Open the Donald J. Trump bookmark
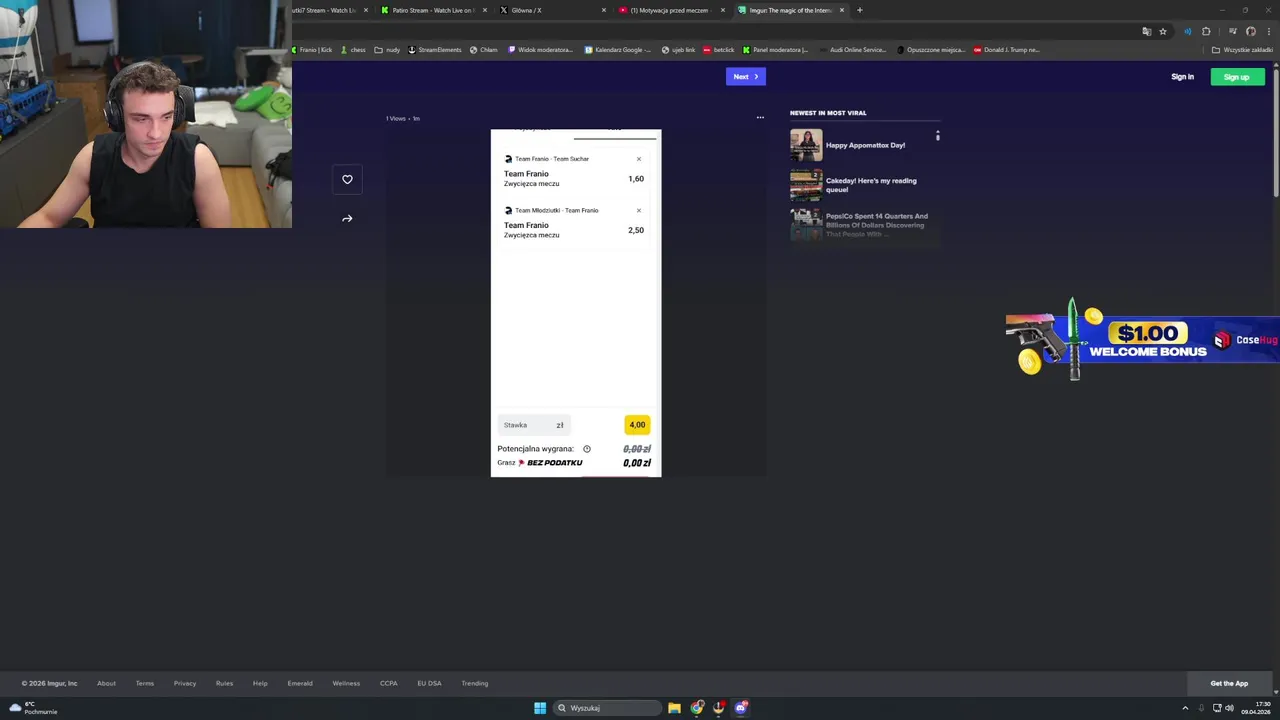1280x720 pixels. coord(1007,49)
